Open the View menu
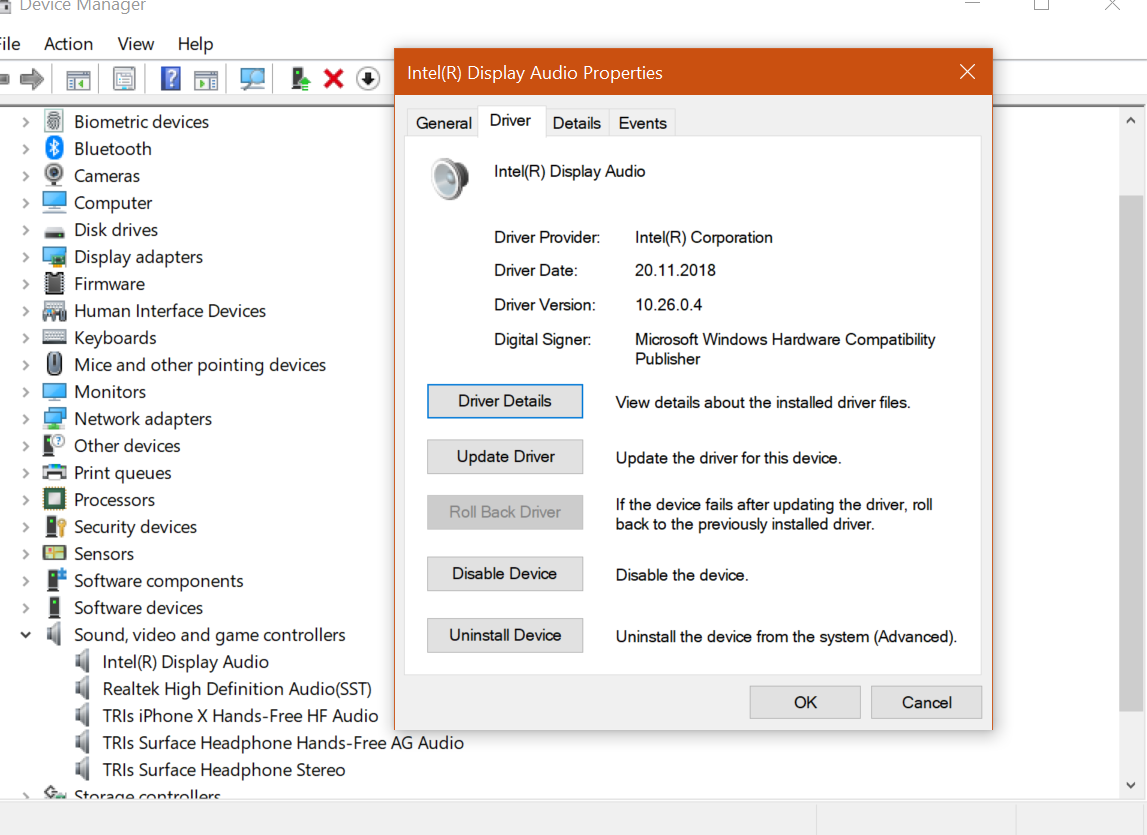1147x835 pixels. point(136,44)
